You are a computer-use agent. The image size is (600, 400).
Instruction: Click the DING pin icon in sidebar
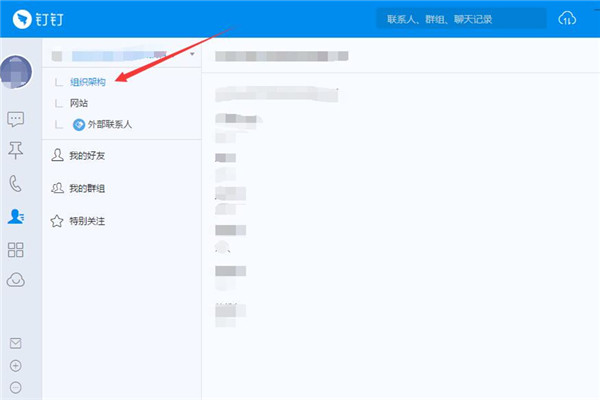pyautogui.click(x=16, y=151)
